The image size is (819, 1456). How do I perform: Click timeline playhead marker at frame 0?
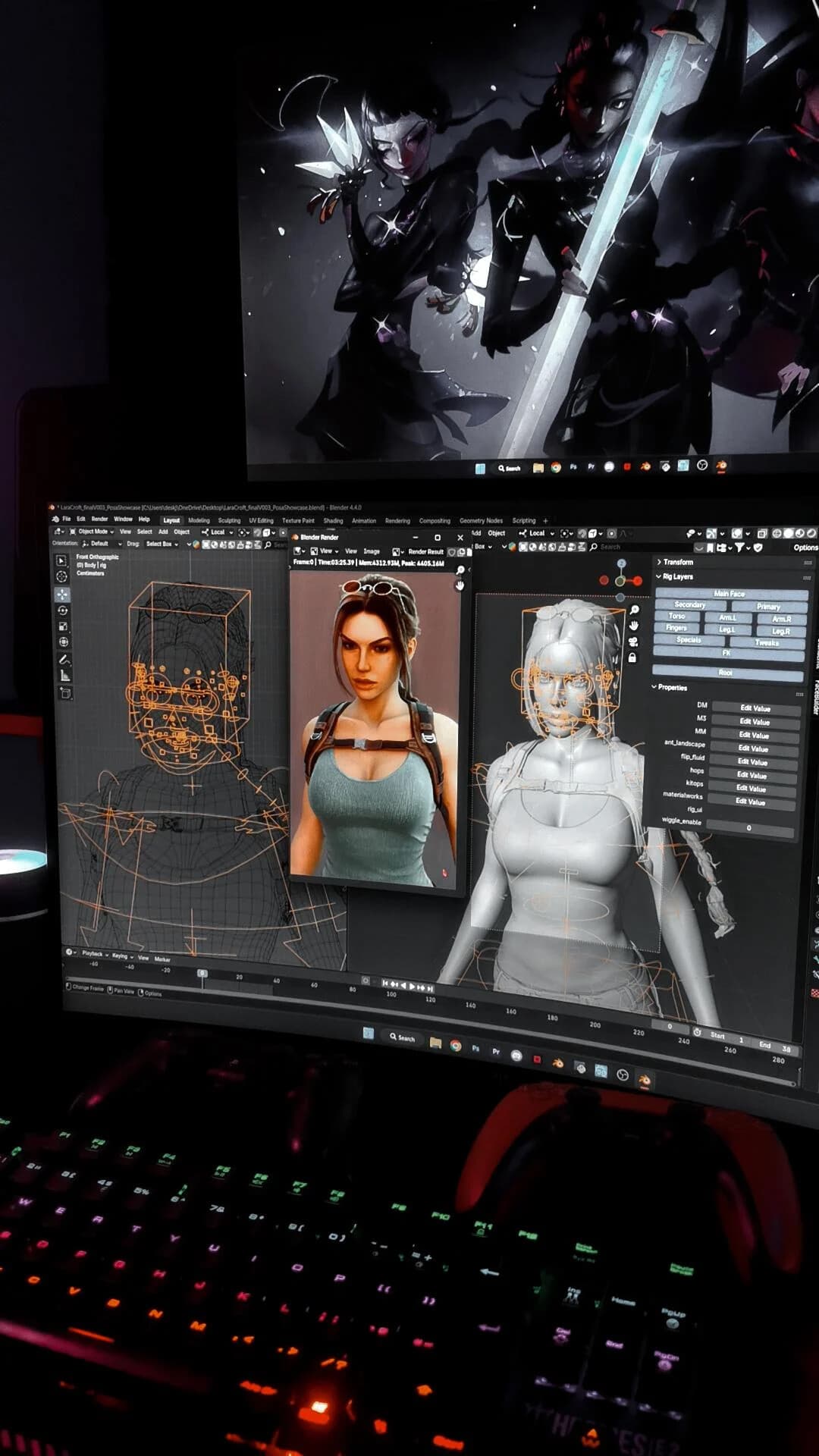point(202,973)
